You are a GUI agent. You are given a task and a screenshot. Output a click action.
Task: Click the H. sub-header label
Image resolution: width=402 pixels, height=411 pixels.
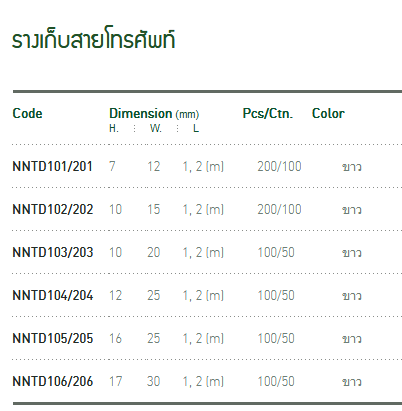pyautogui.click(x=114, y=128)
